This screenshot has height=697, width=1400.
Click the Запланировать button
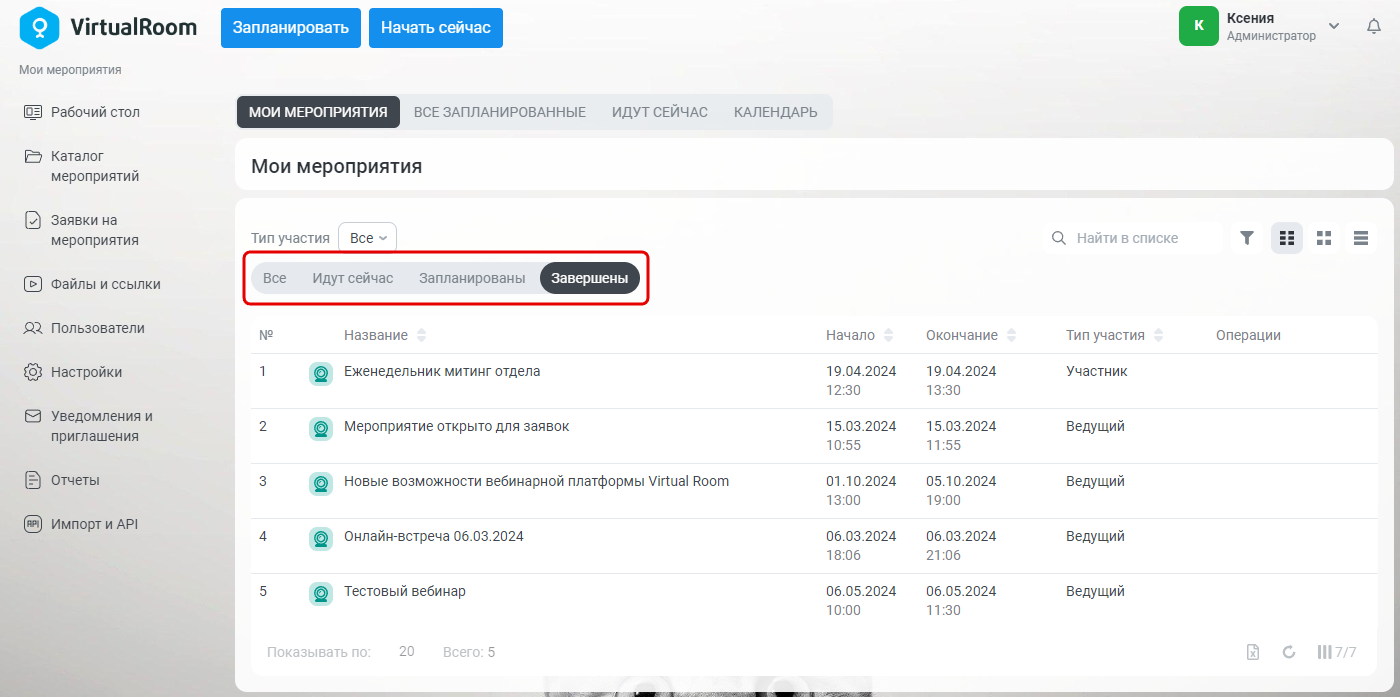click(291, 28)
